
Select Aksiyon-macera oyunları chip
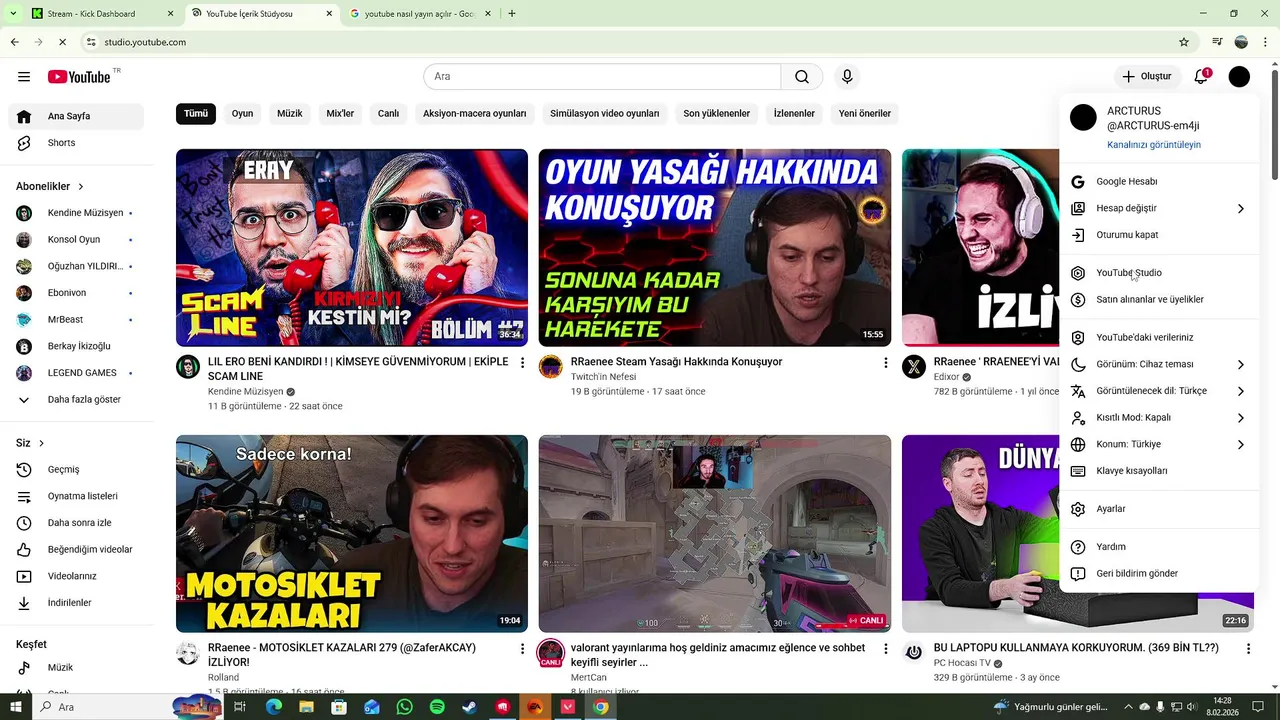pos(474,114)
